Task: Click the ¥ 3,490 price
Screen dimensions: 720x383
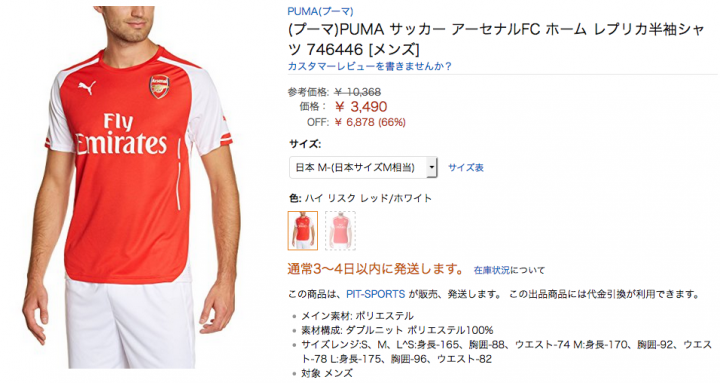Action: click(361, 107)
